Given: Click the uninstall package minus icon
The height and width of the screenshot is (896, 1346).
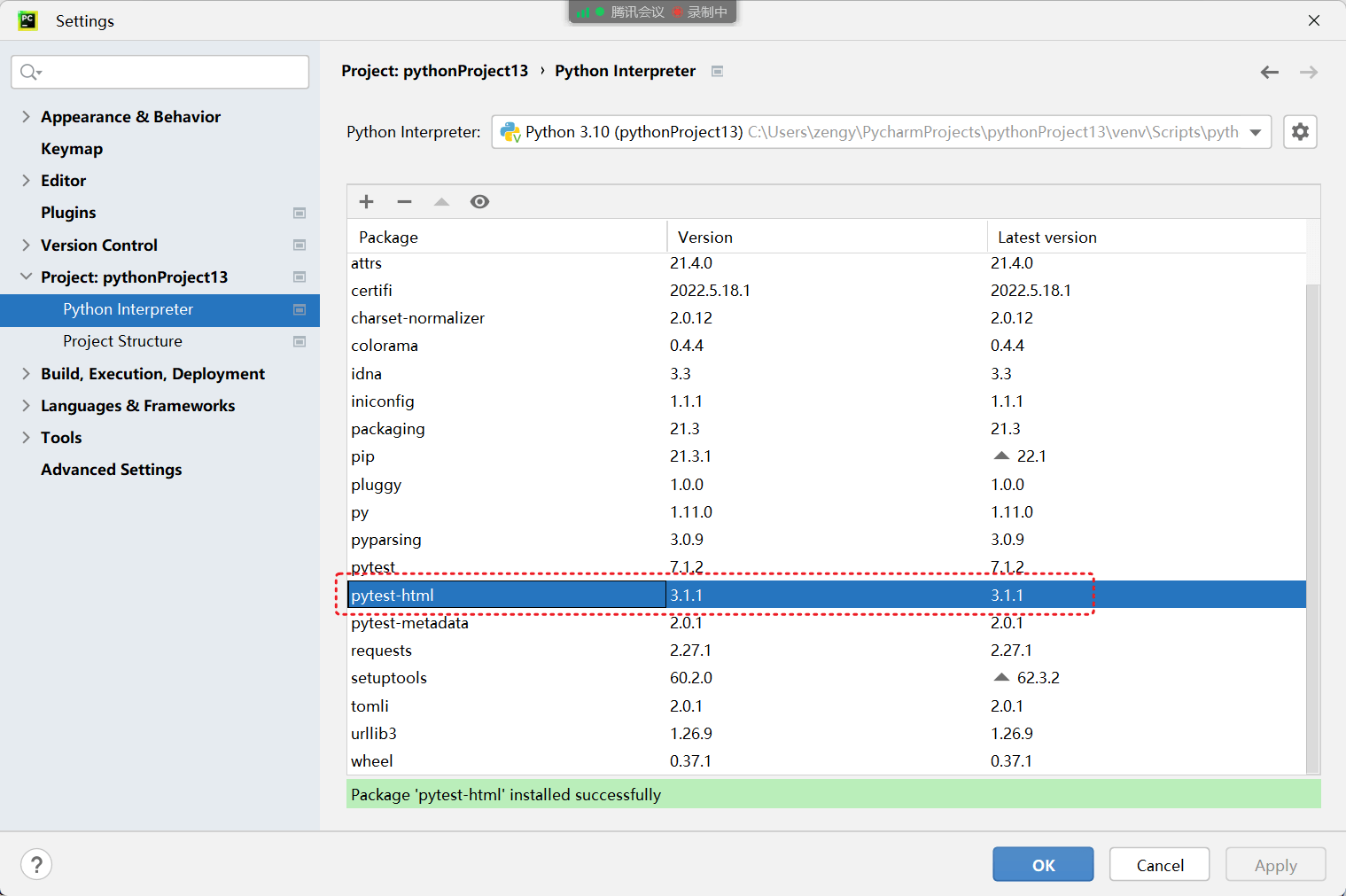Looking at the screenshot, I should [x=404, y=202].
